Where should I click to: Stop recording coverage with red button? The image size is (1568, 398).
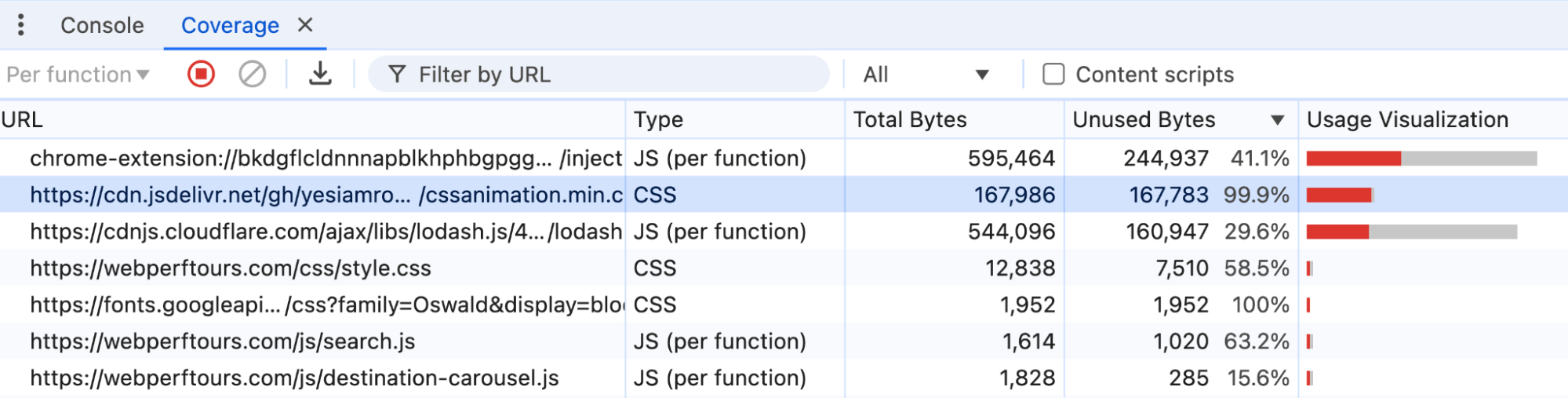point(201,75)
